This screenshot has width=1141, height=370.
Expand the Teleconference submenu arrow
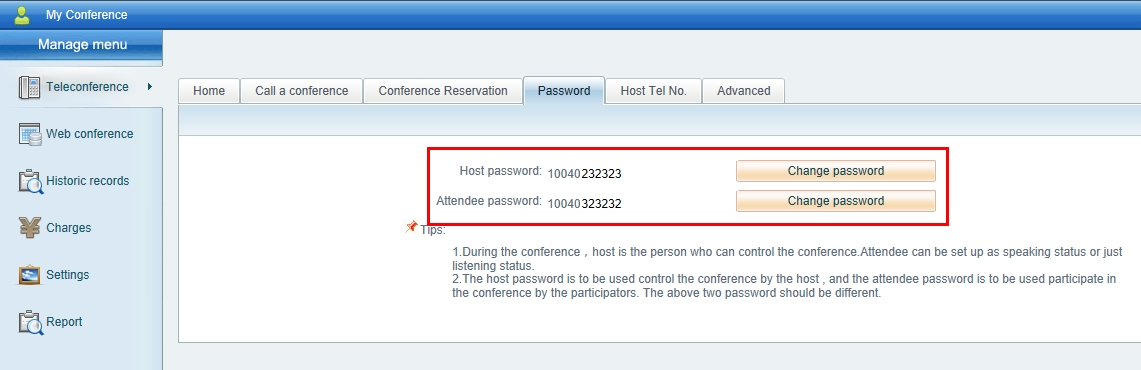click(149, 87)
